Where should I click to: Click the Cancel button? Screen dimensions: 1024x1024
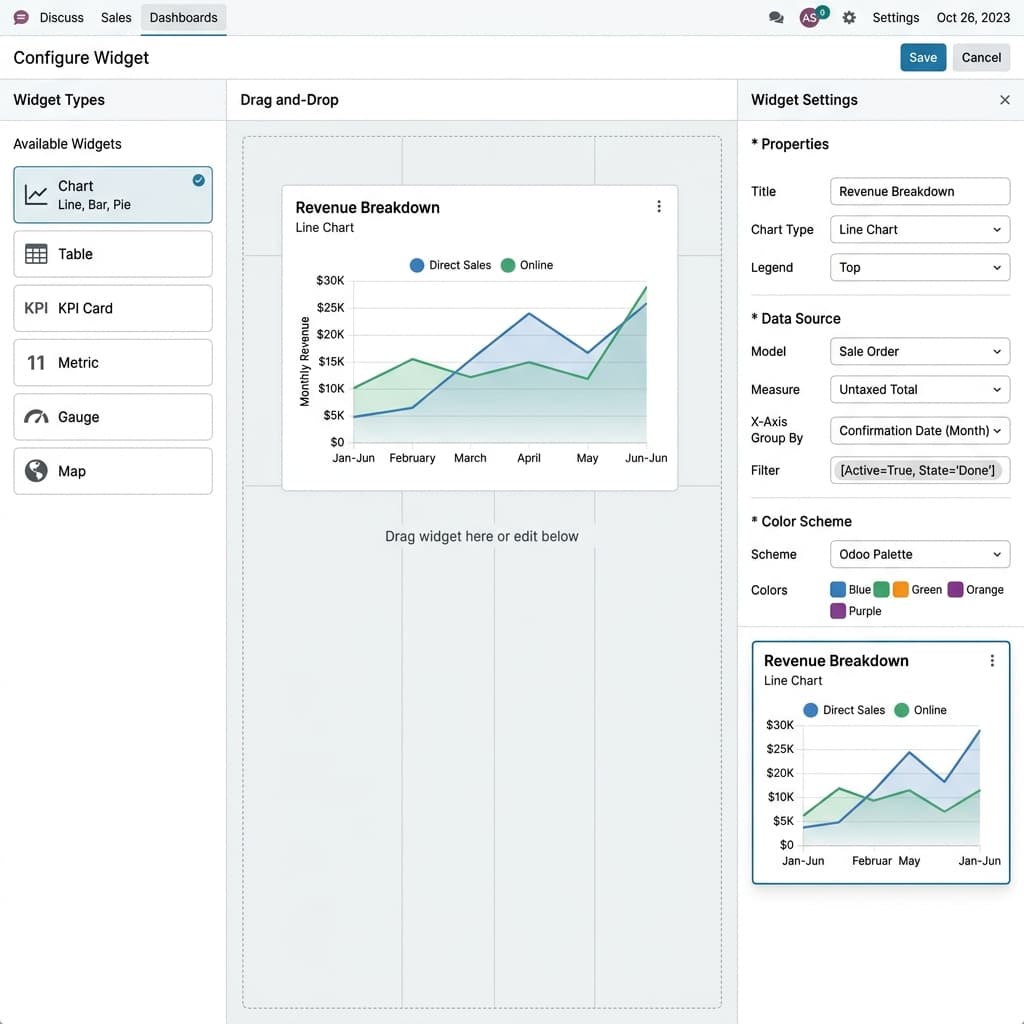[981, 57]
